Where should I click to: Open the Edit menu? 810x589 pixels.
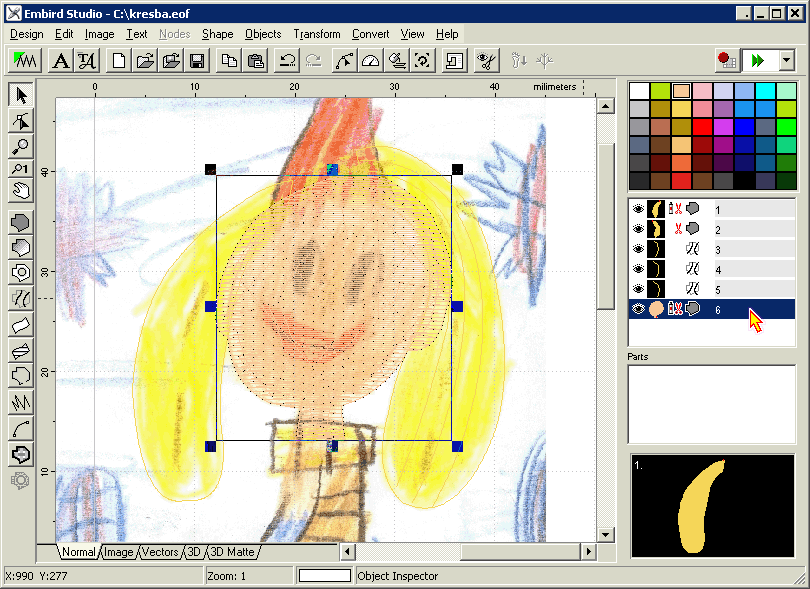64,34
